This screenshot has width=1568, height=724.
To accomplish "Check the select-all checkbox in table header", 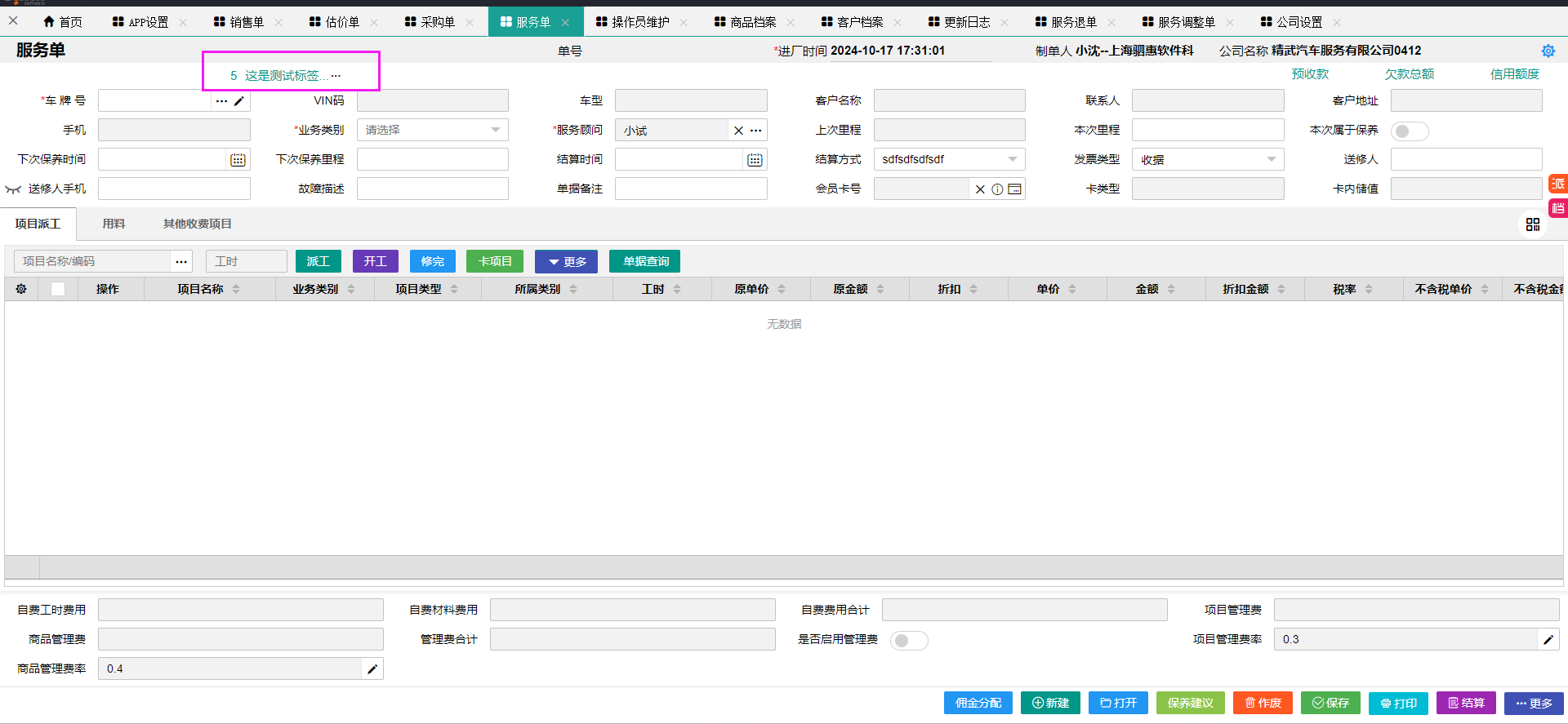I will pos(58,289).
